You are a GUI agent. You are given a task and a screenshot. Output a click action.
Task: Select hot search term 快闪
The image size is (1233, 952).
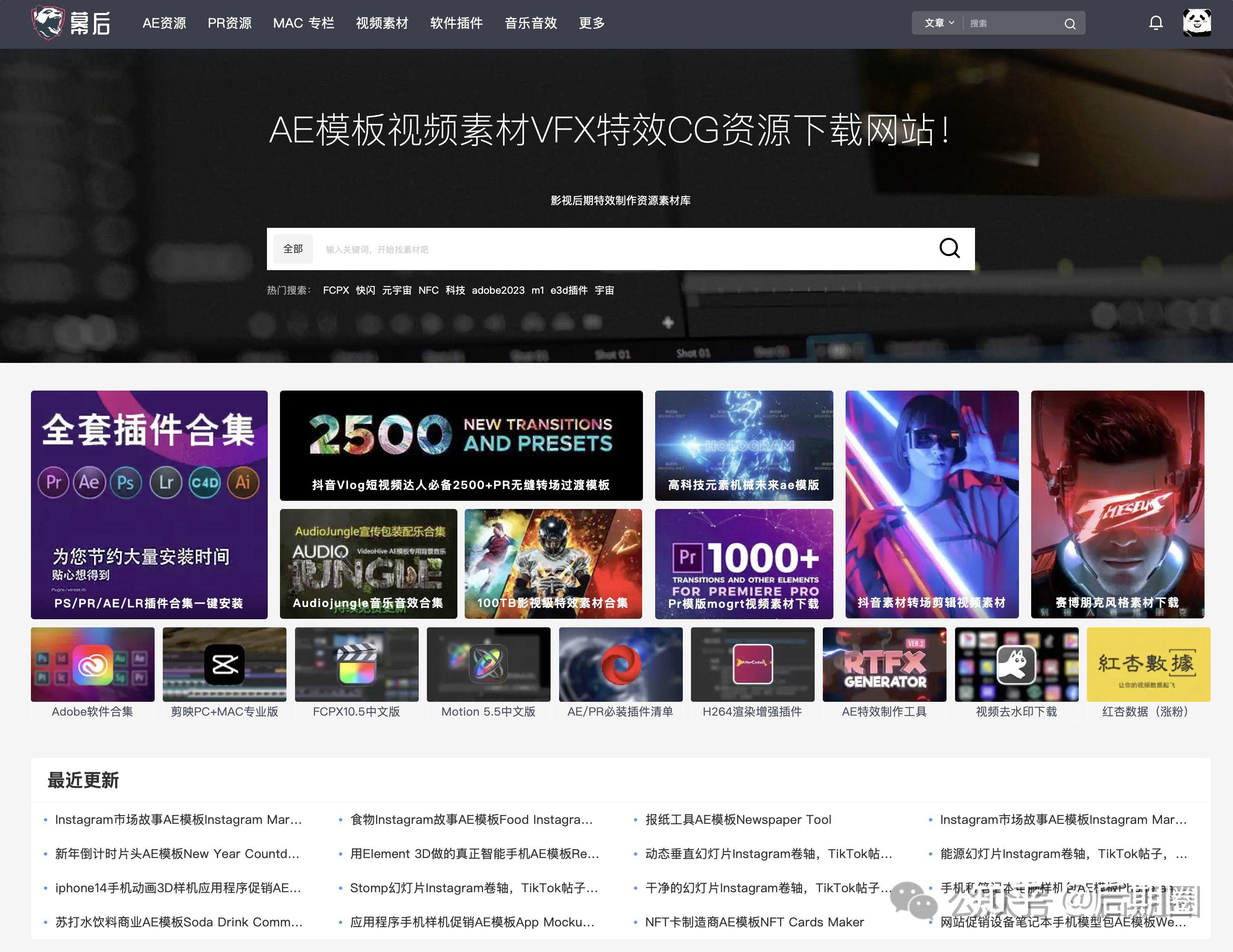[366, 290]
